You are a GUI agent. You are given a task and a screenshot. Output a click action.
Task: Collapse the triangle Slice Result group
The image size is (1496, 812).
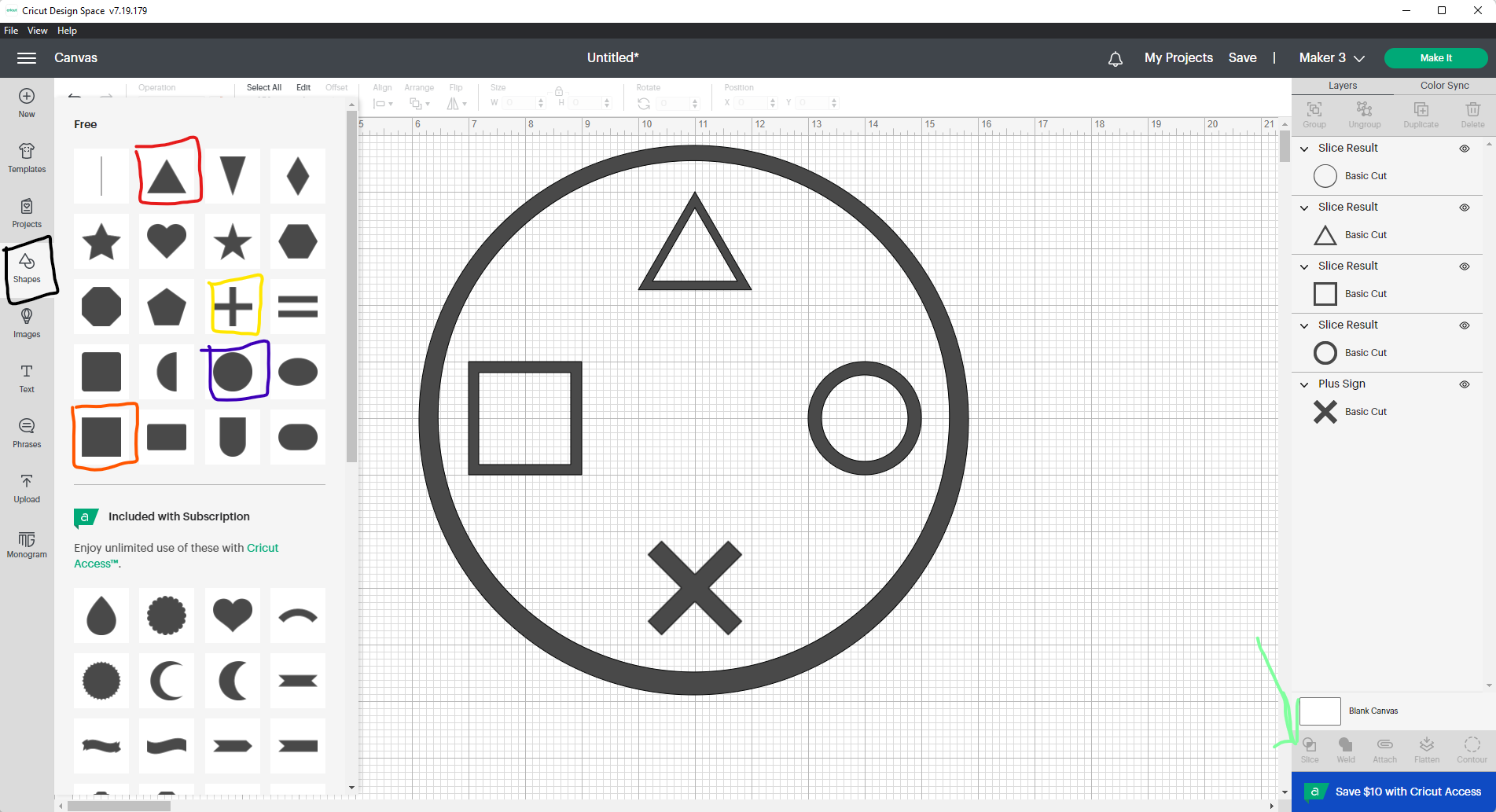tap(1304, 208)
